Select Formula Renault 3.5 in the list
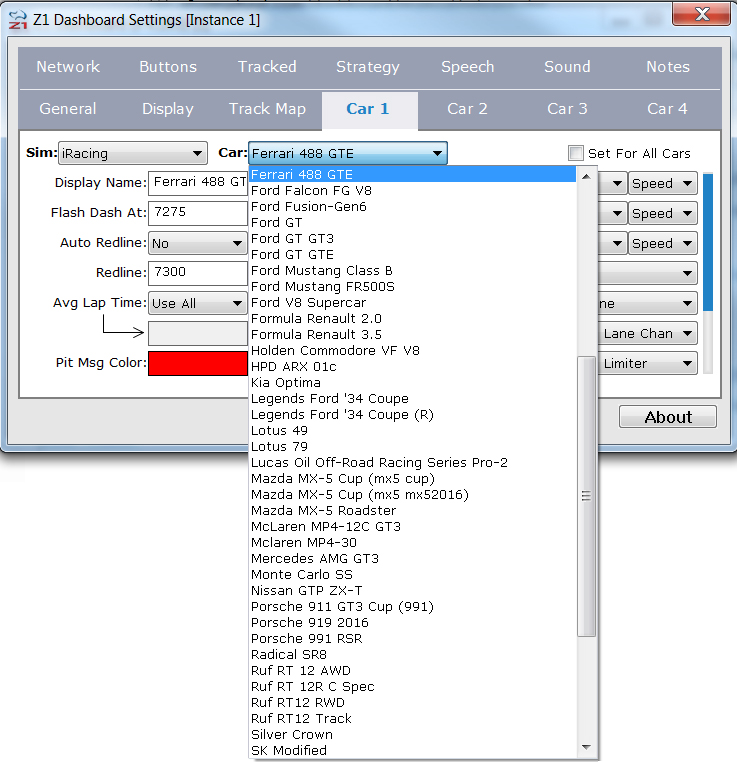 click(412, 335)
